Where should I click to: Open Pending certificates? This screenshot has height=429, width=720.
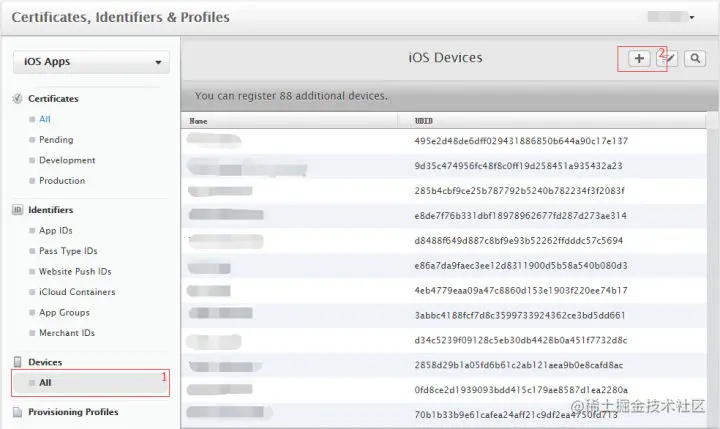[x=56, y=140]
